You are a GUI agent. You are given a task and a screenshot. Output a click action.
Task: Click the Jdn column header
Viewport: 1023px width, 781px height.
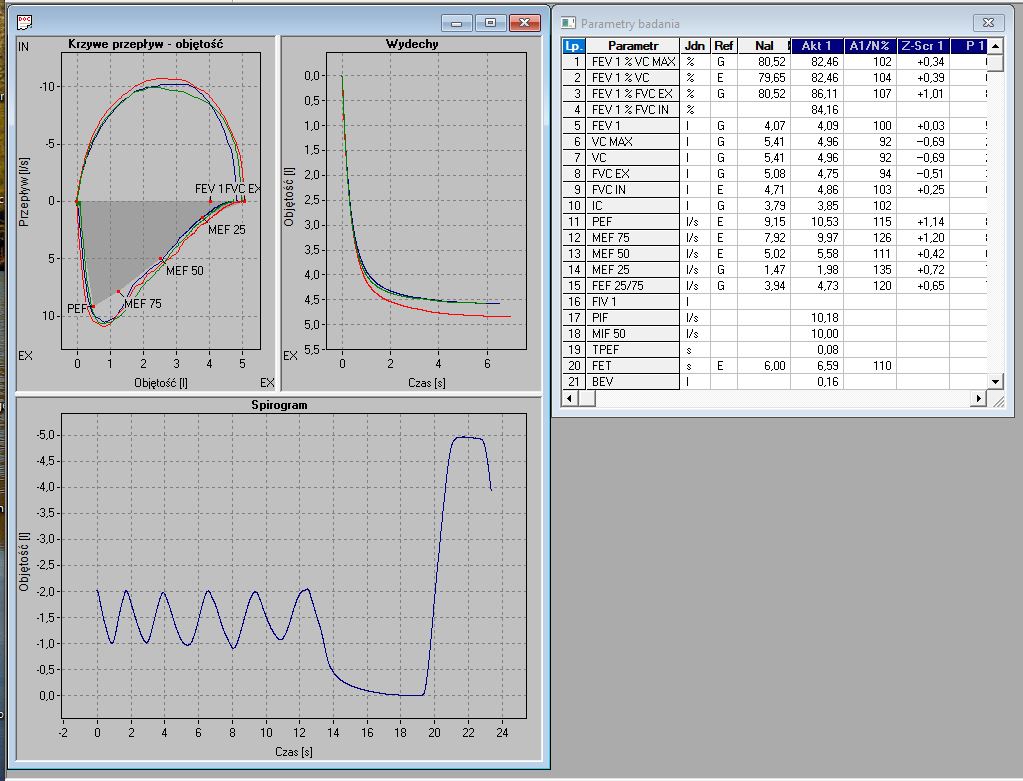pos(695,46)
